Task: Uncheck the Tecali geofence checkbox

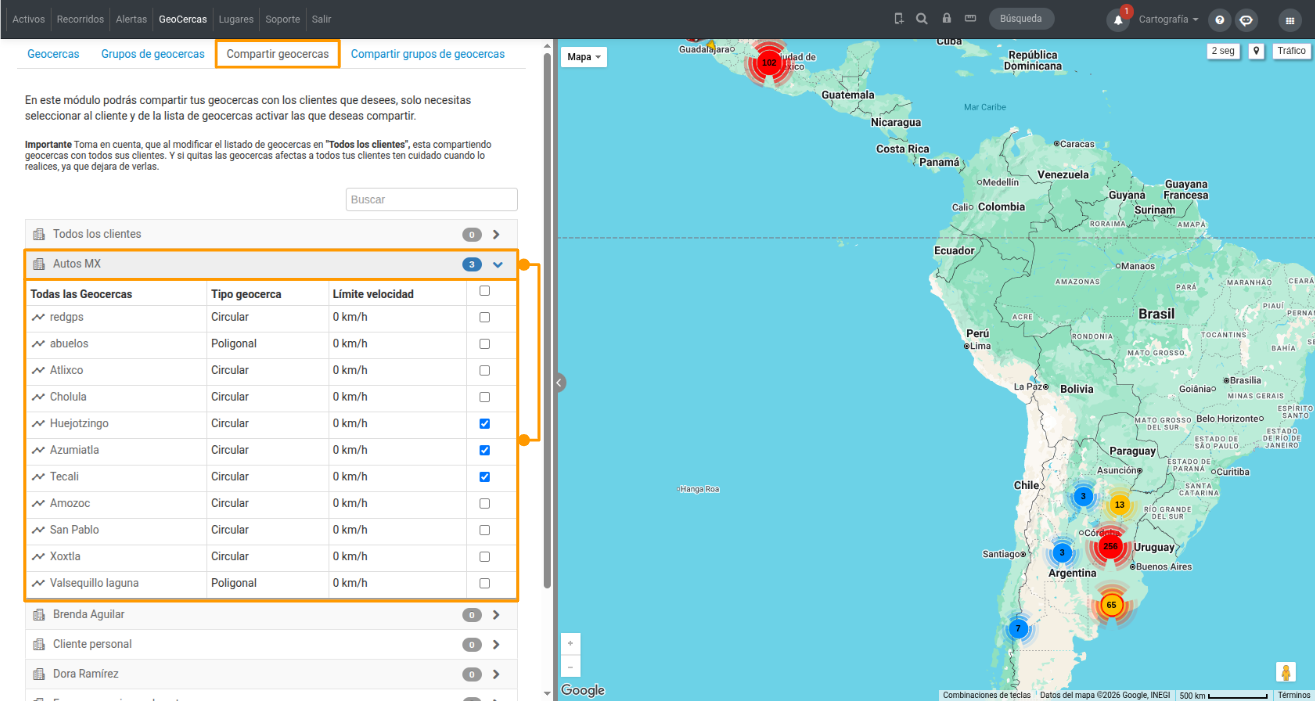Action: [x=485, y=477]
